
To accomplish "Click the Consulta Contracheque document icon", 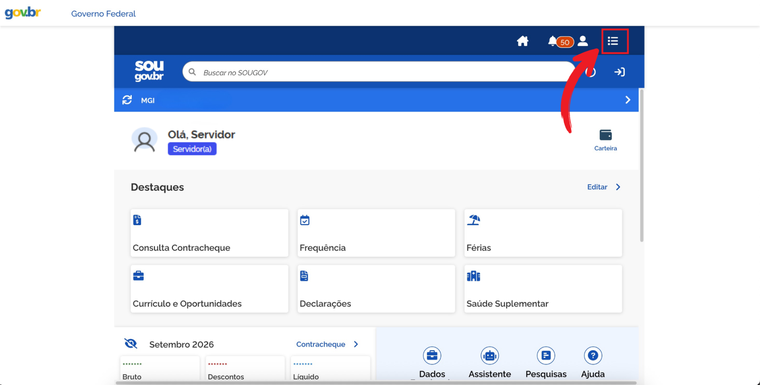I will pyautogui.click(x=137, y=220).
